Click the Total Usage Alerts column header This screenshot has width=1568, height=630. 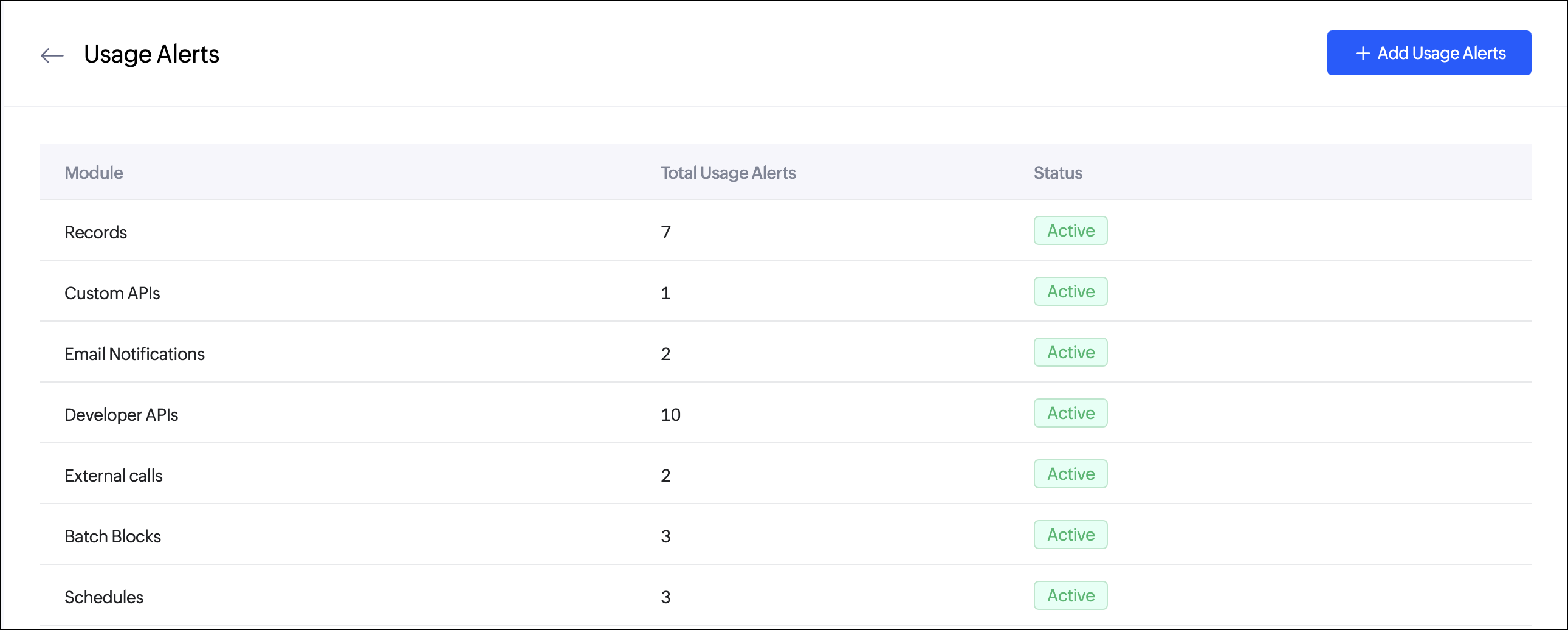(728, 173)
